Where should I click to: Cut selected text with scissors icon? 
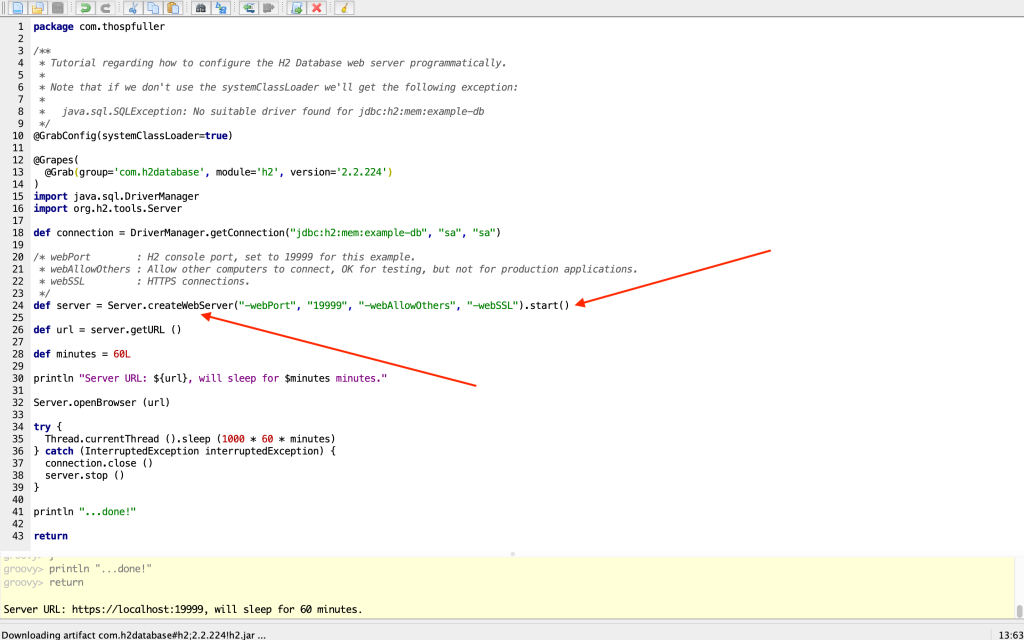point(133,8)
